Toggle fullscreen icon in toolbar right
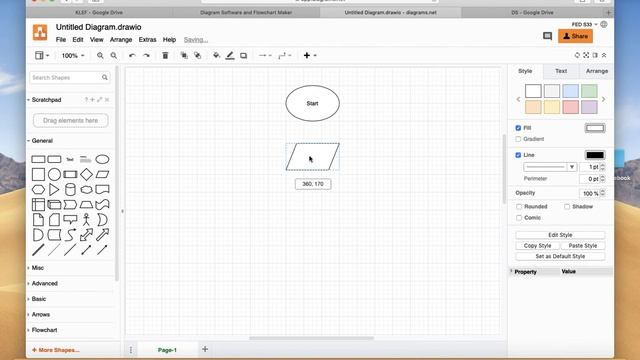 (586, 55)
